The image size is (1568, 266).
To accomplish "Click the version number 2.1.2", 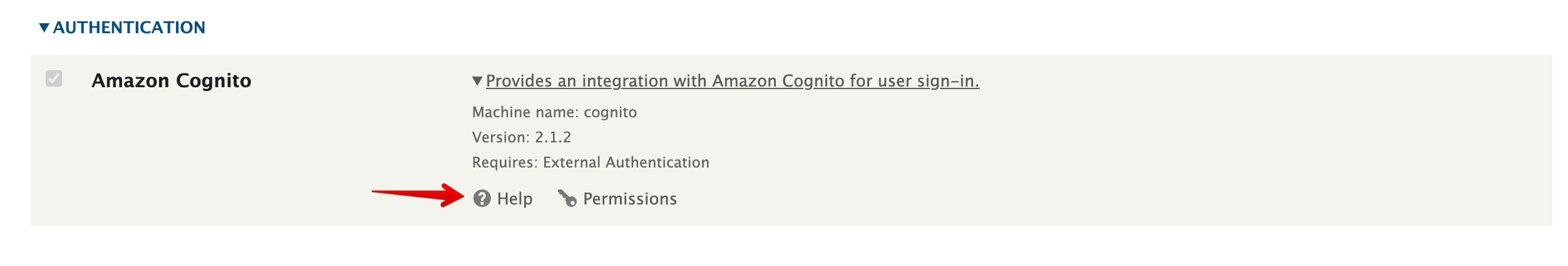I will pyautogui.click(x=553, y=137).
